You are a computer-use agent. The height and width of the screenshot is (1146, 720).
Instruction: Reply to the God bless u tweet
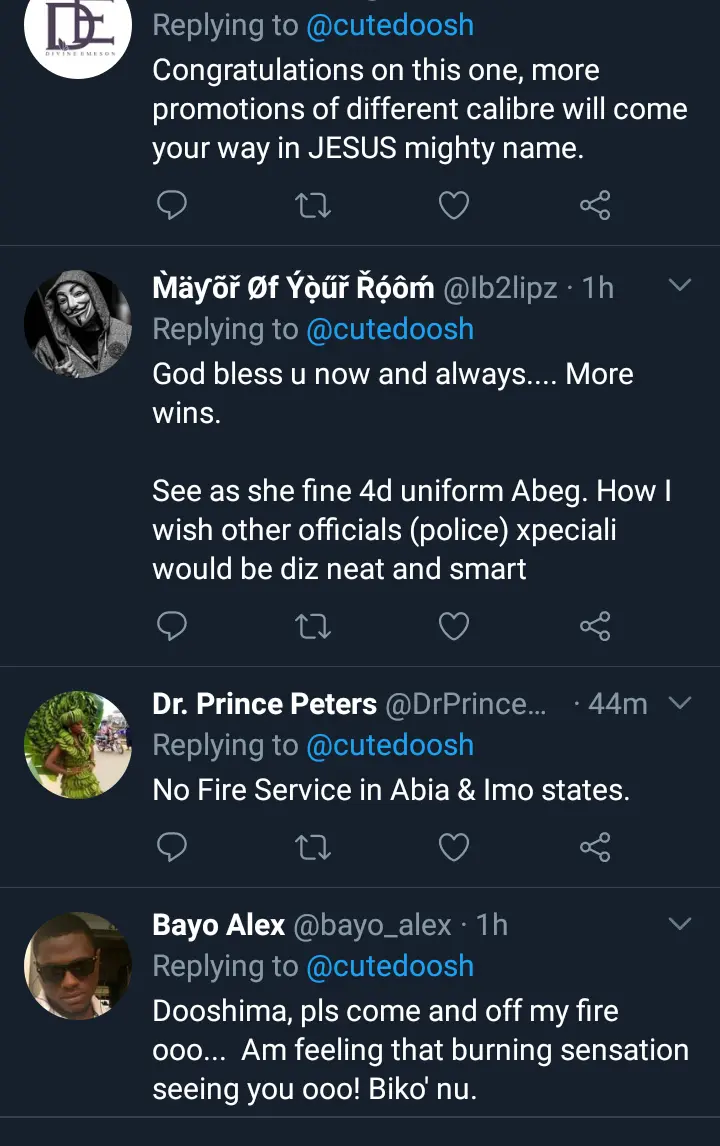tap(172, 626)
